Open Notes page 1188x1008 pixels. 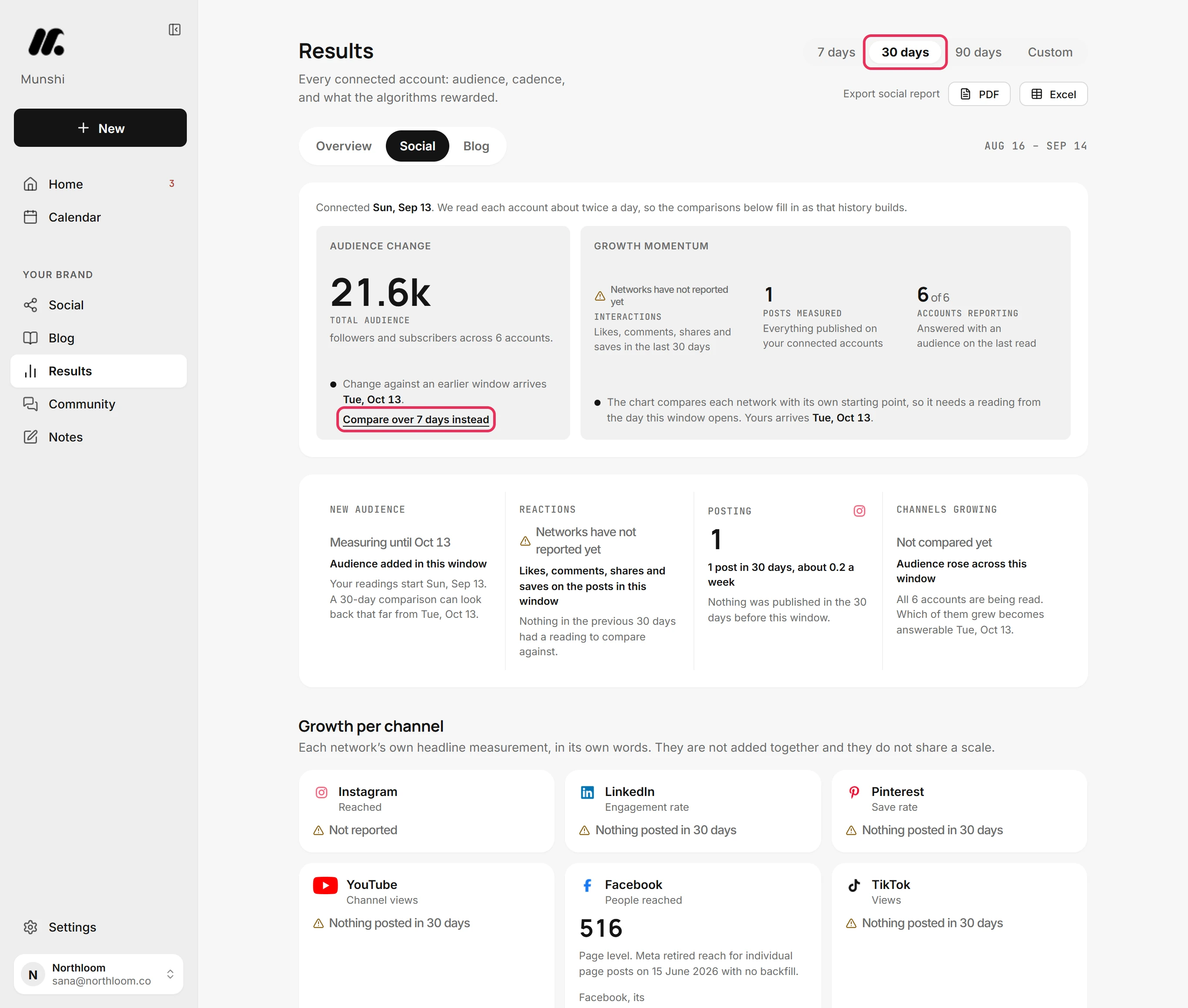pos(99,437)
